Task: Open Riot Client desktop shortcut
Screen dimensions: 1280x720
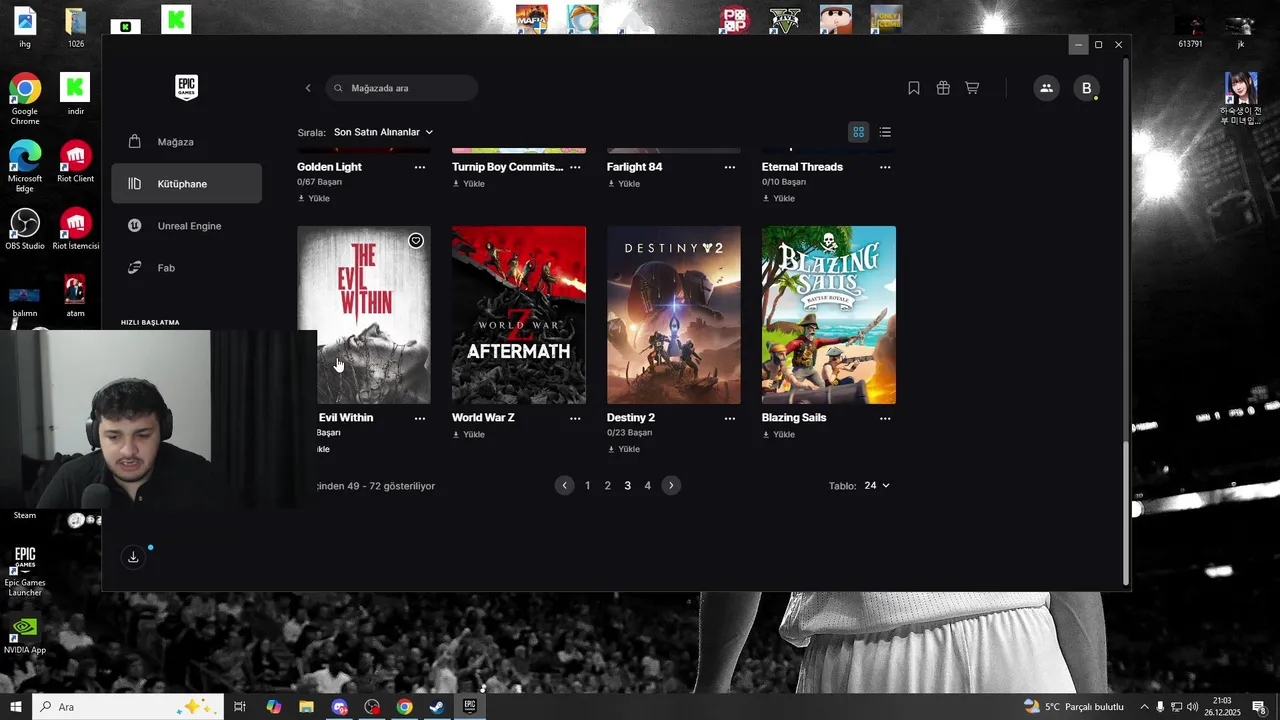Action: coord(76,162)
